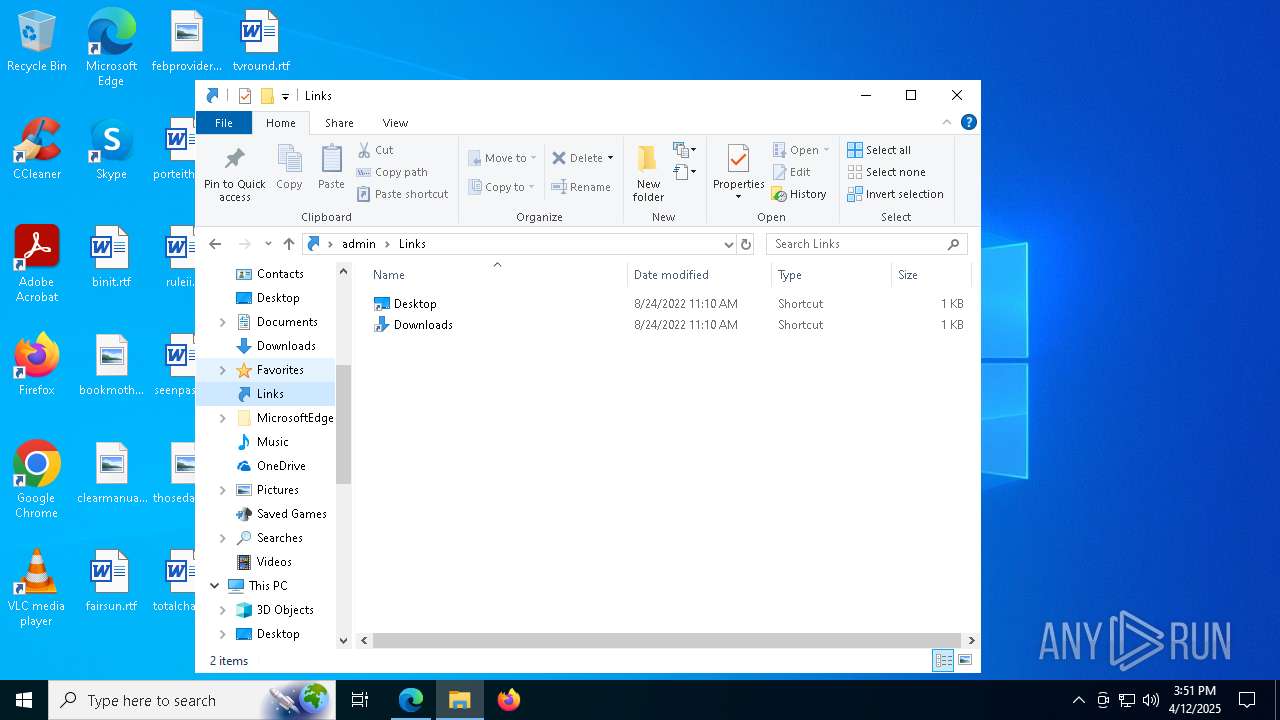Go Up one folder level
Screen dimensions: 1280x720
(289, 244)
